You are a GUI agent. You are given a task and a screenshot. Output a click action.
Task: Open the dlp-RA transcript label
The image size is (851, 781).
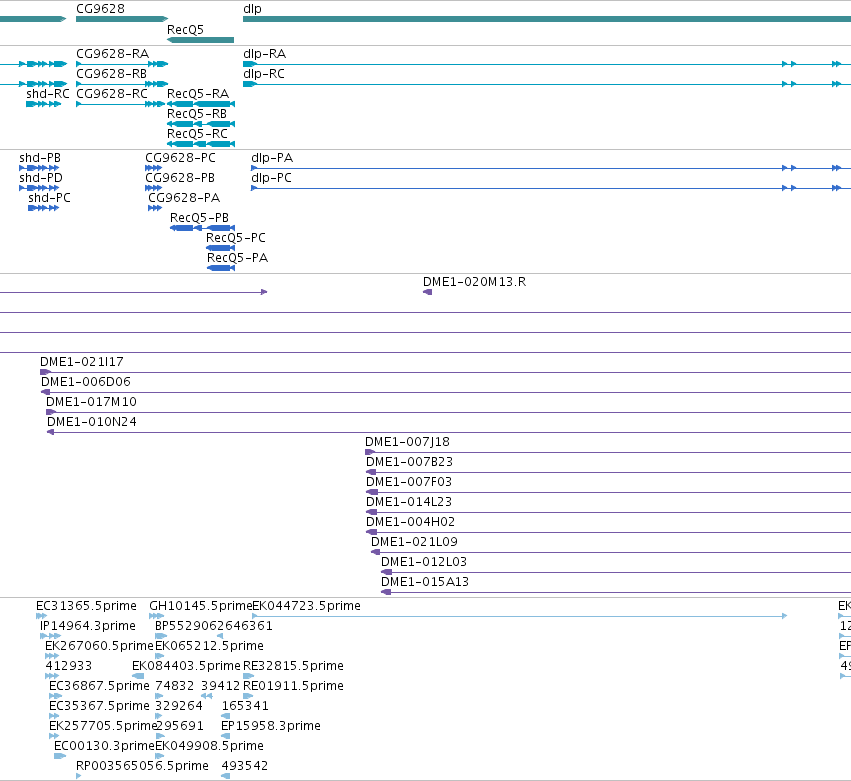(x=264, y=54)
